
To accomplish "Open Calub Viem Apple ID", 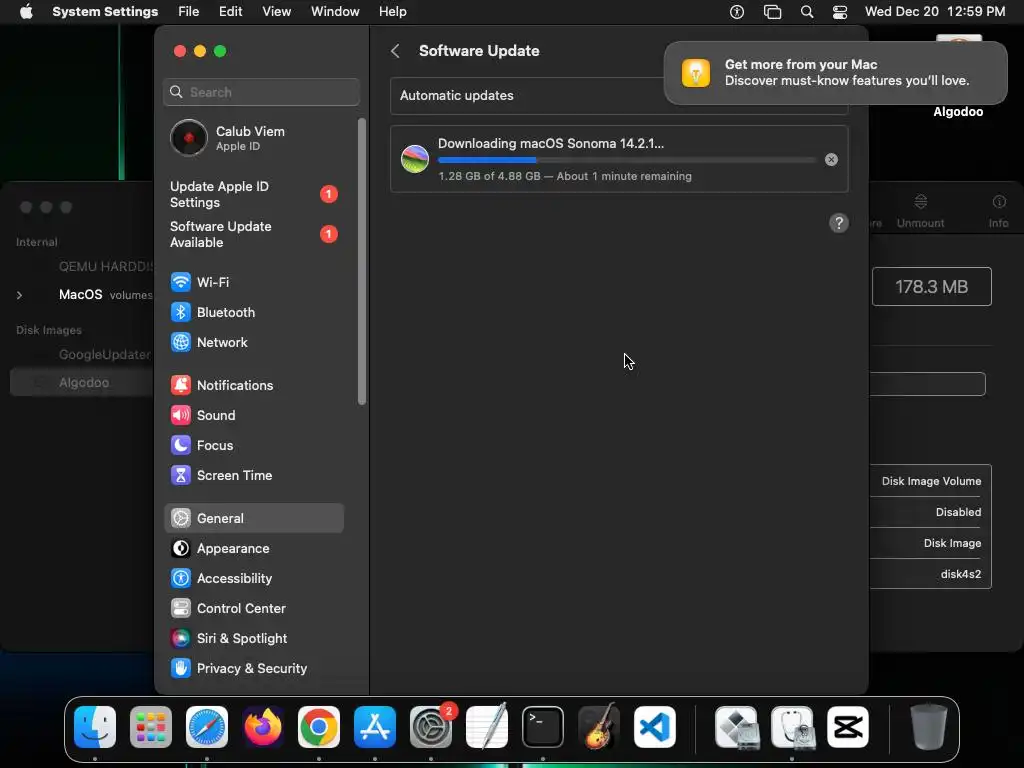I will pos(253,138).
